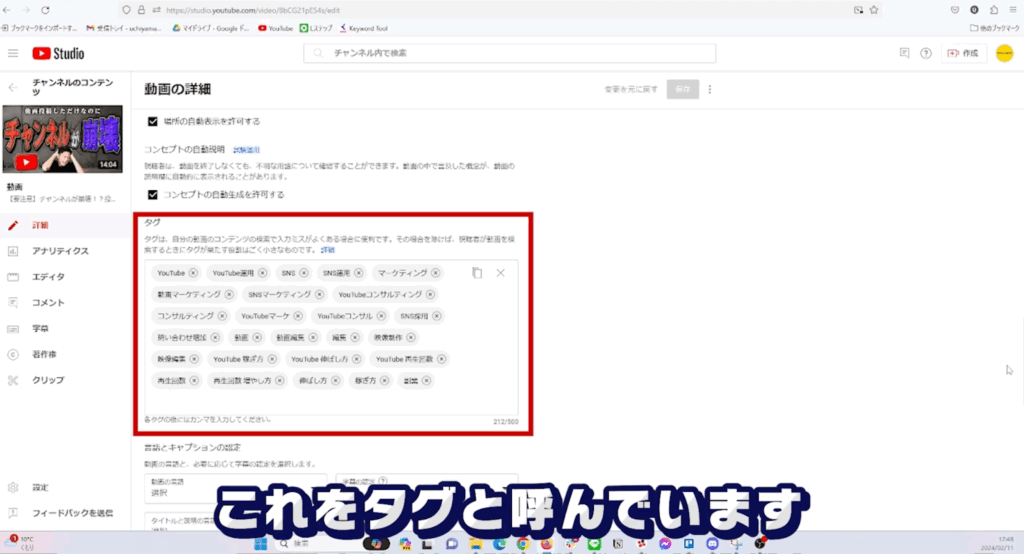Toggle 'コンセプトの自動生成を許可する' checkbox
The image size is (1024, 554).
point(153,195)
